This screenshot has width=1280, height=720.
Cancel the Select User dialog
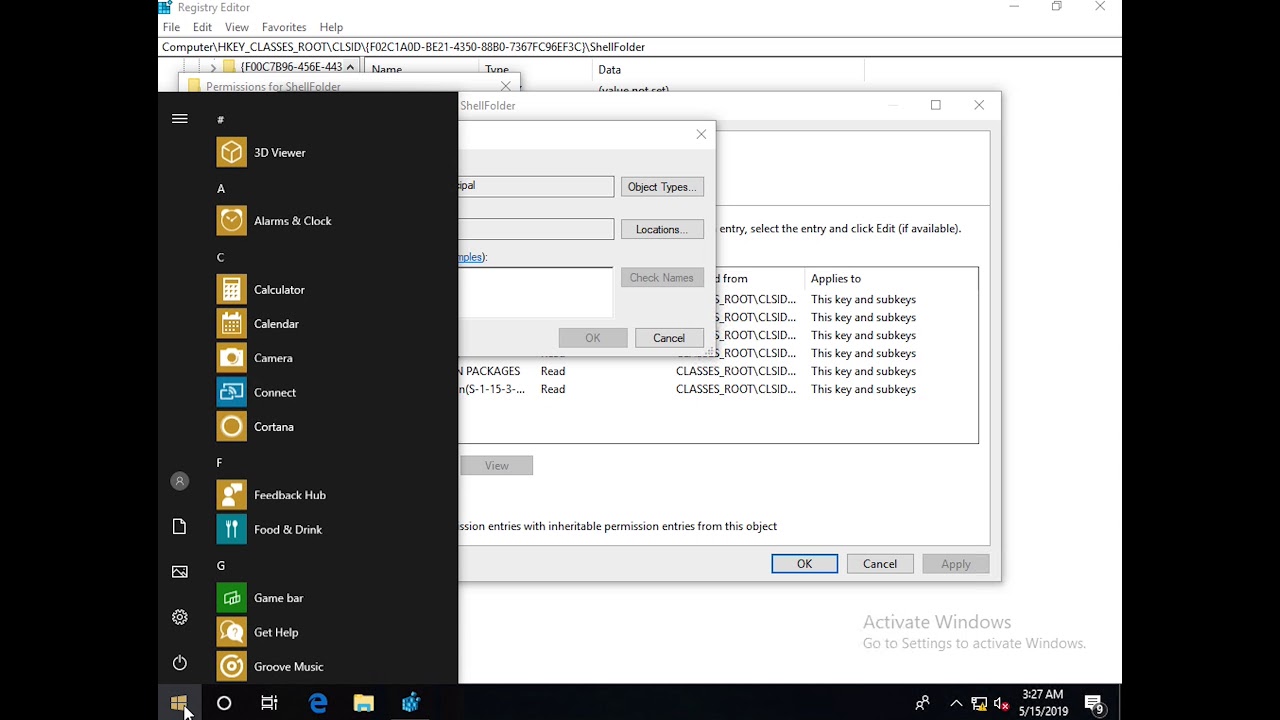pyautogui.click(x=669, y=338)
